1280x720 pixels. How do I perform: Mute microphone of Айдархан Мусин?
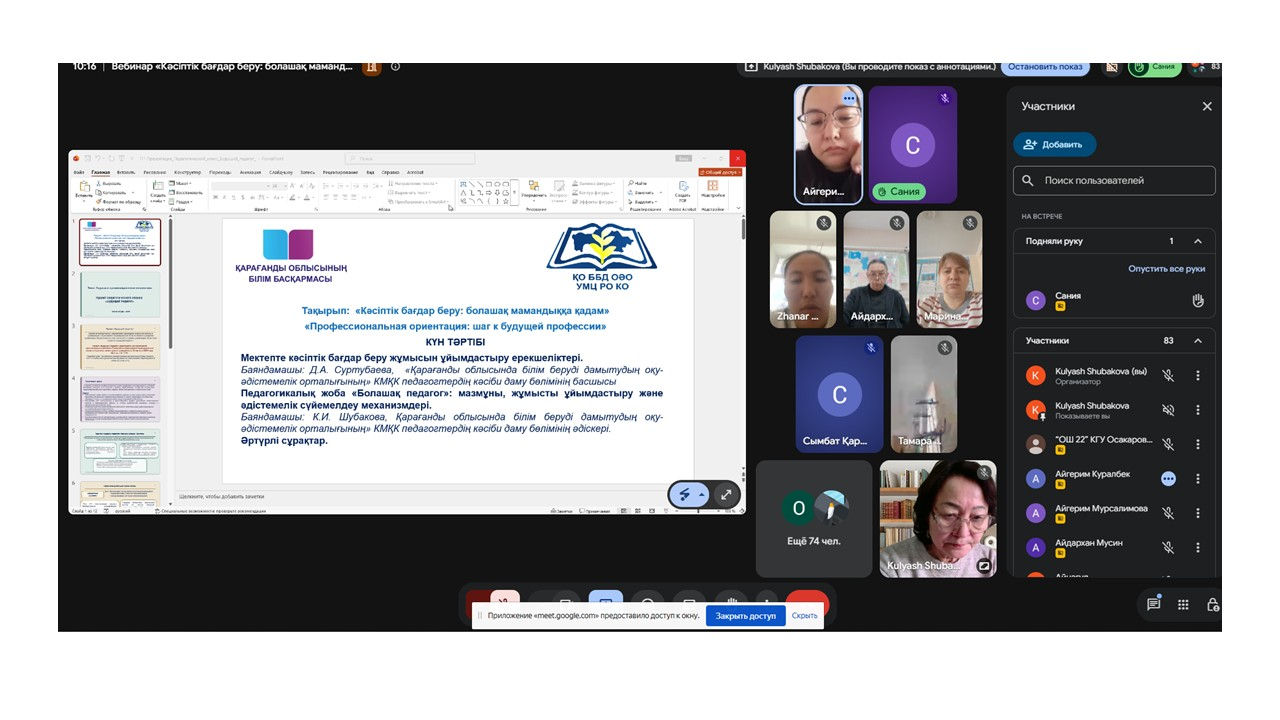[x=1168, y=547]
